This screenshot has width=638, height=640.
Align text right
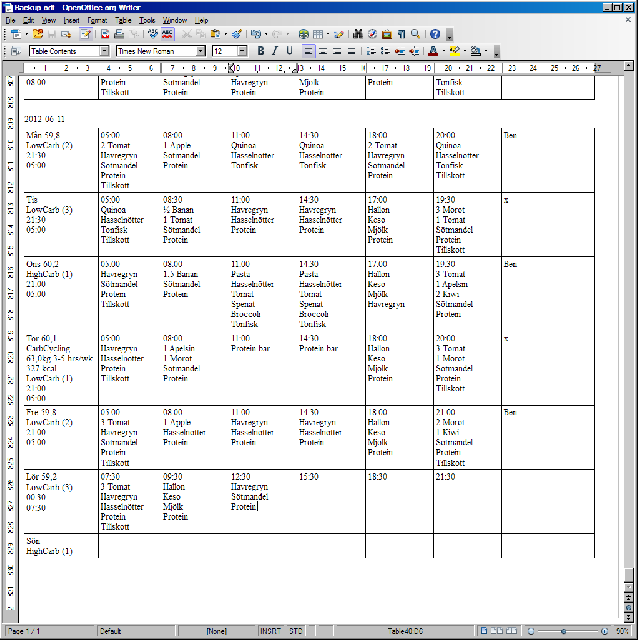[x=337, y=51]
